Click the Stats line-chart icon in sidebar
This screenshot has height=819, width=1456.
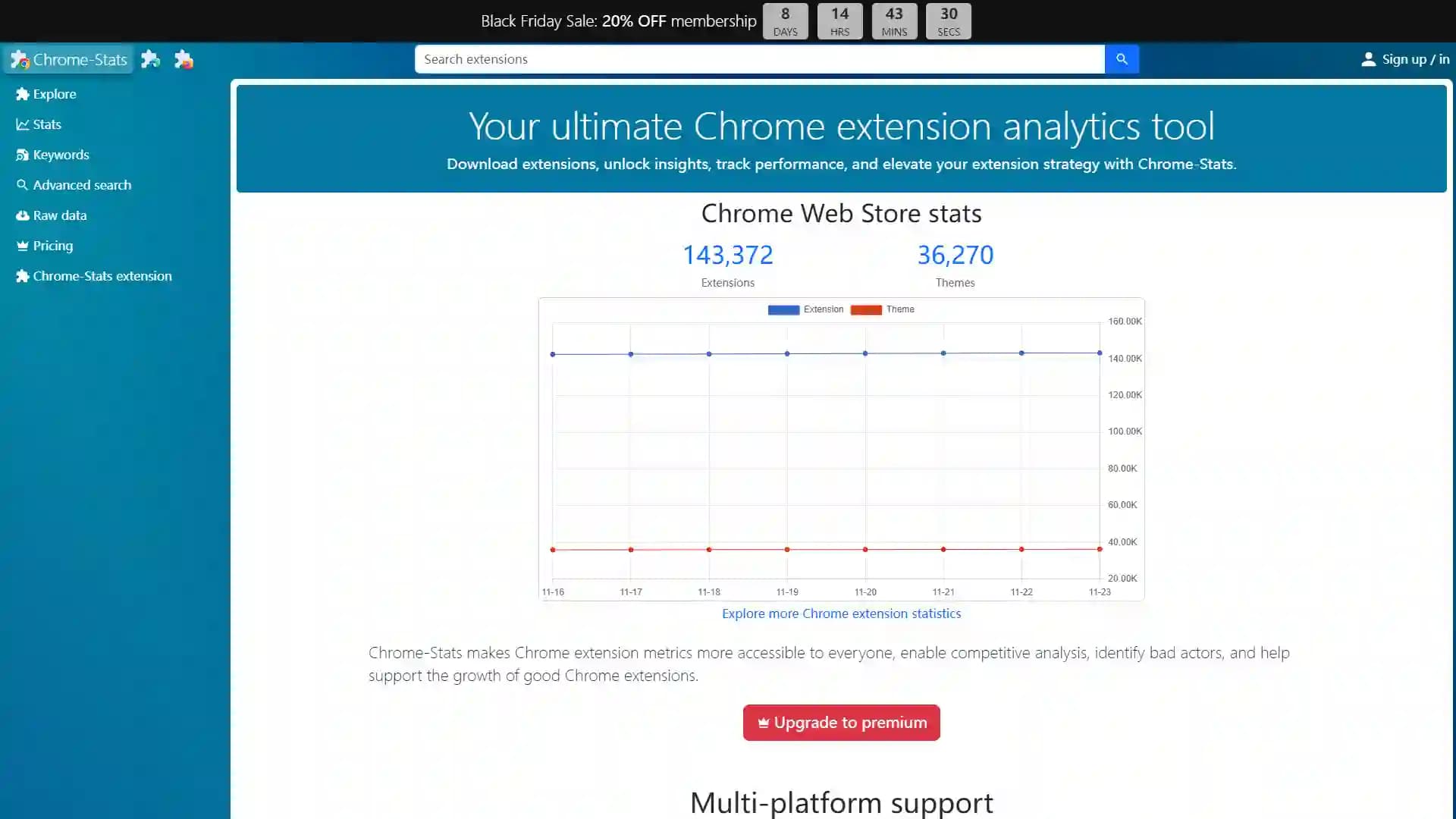(23, 124)
